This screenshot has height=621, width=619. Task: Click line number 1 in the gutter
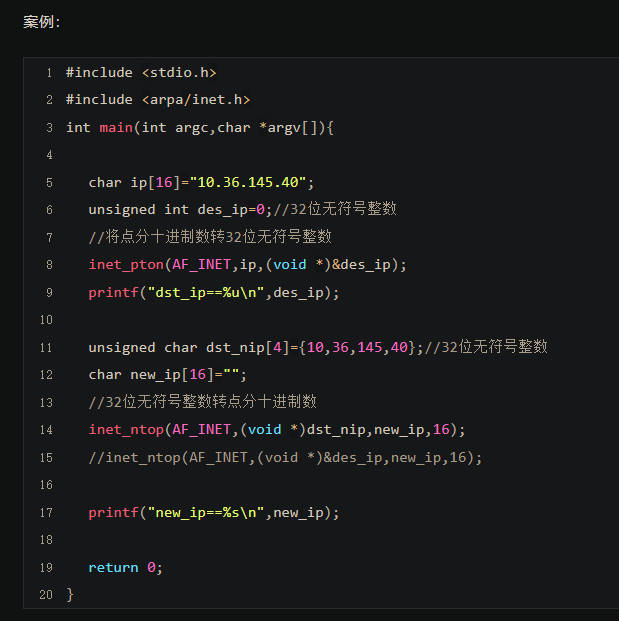click(49, 73)
